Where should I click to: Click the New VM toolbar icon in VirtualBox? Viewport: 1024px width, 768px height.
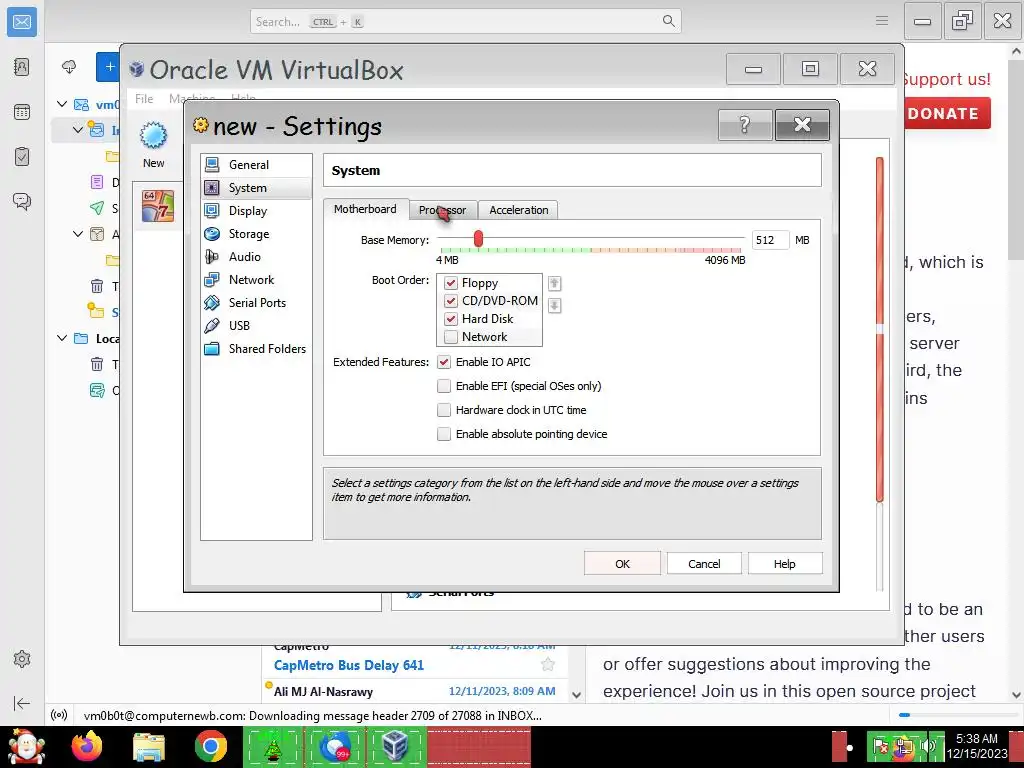point(153,144)
